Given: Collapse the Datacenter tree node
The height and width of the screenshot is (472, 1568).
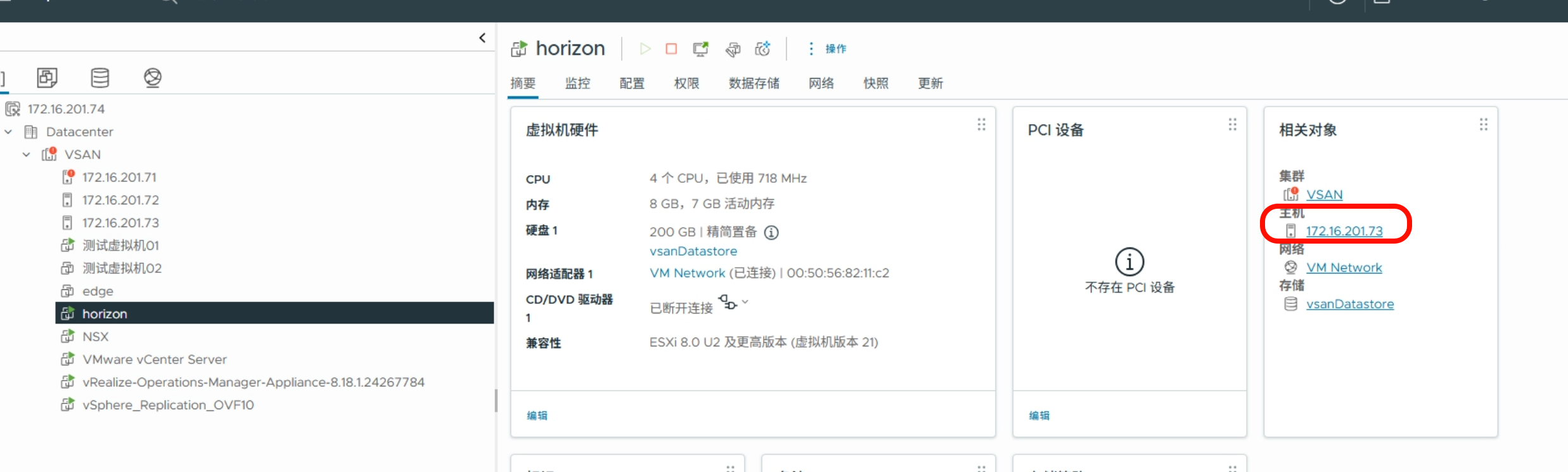Looking at the screenshot, I should pyautogui.click(x=8, y=132).
